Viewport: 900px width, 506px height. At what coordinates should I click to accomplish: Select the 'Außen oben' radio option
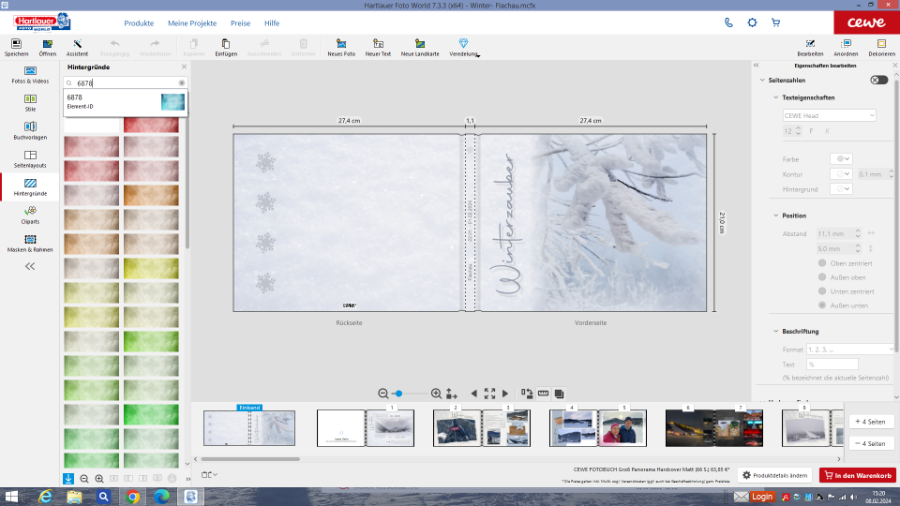pos(823,277)
